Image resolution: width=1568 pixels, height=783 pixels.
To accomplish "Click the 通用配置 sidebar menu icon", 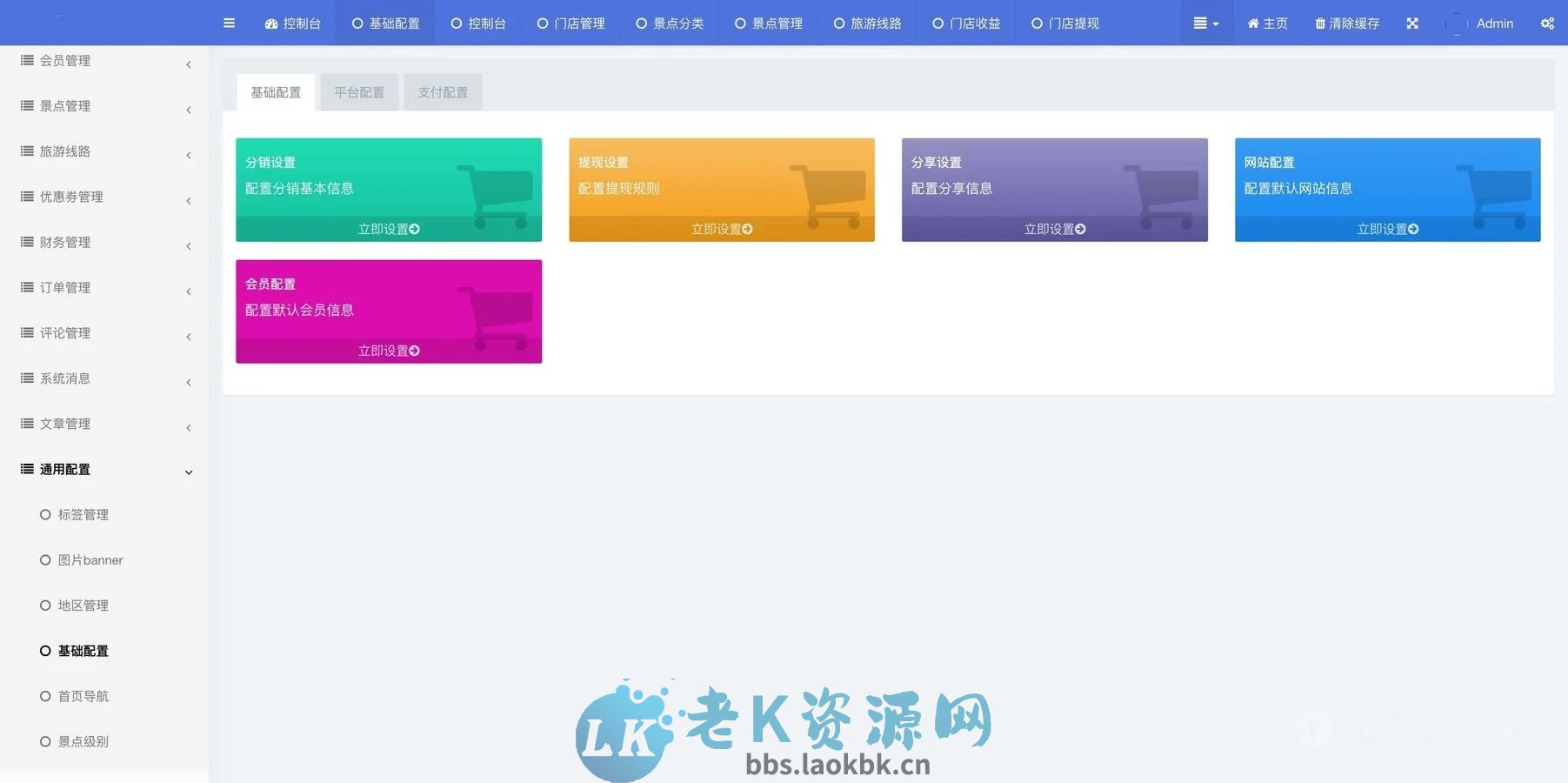I will pos(23,468).
